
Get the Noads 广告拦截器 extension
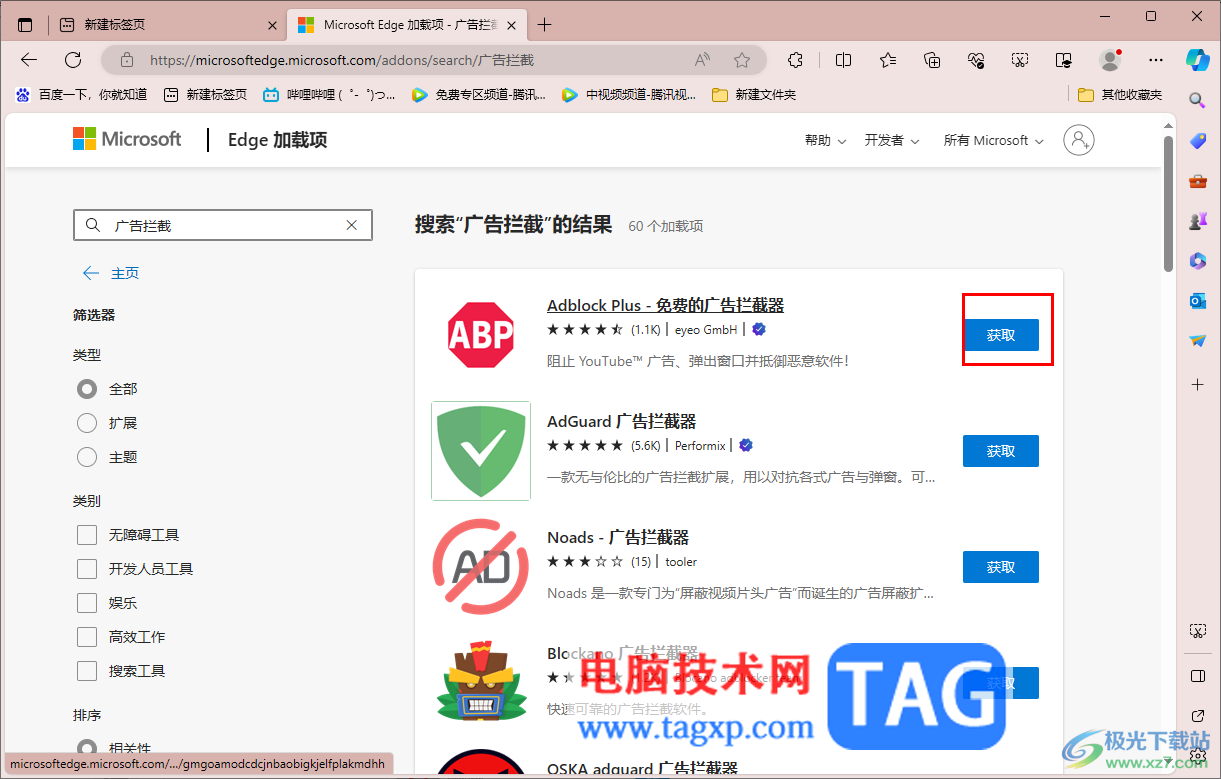1000,567
